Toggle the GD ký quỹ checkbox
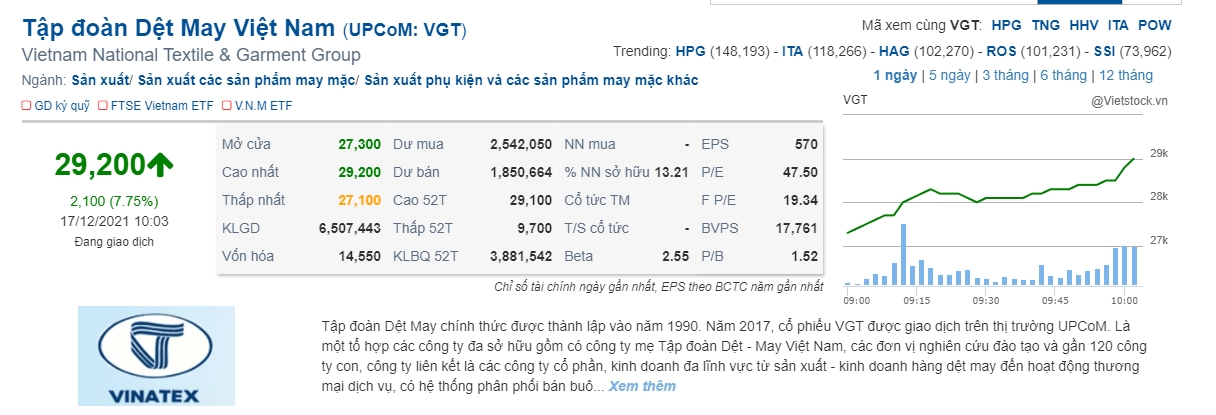Image resolution: width=1216 pixels, height=415 pixels. coord(25,105)
